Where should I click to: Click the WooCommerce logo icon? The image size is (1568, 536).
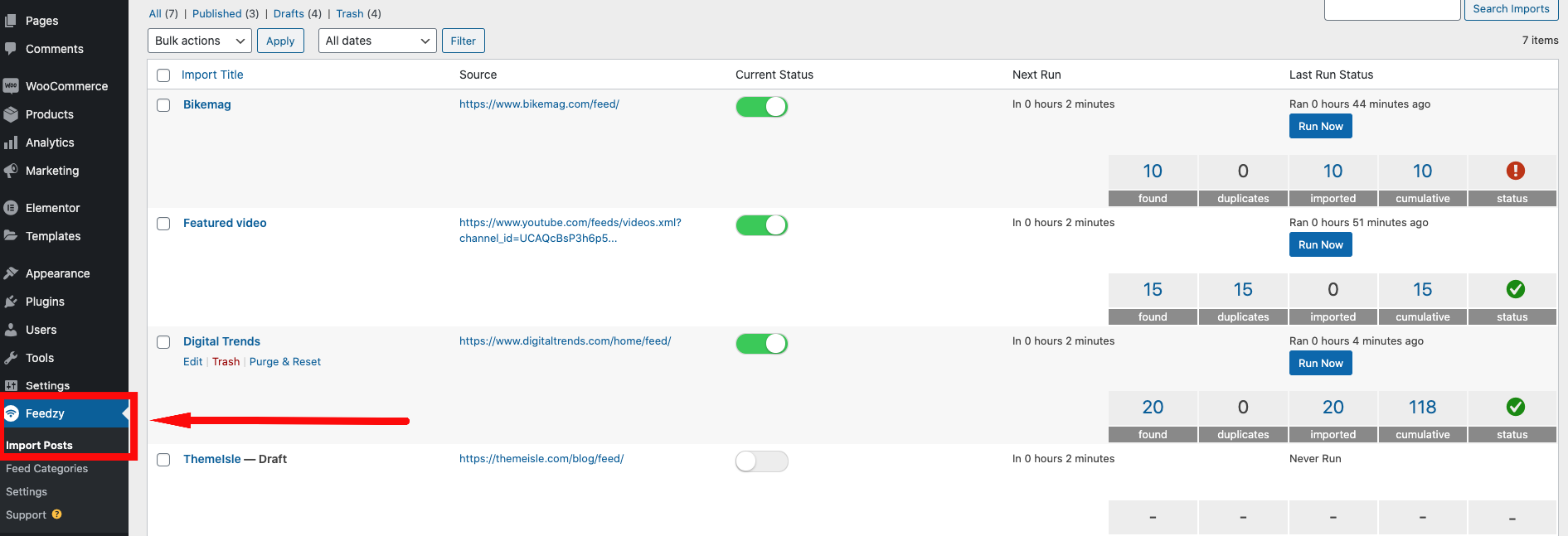coord(11,86)
